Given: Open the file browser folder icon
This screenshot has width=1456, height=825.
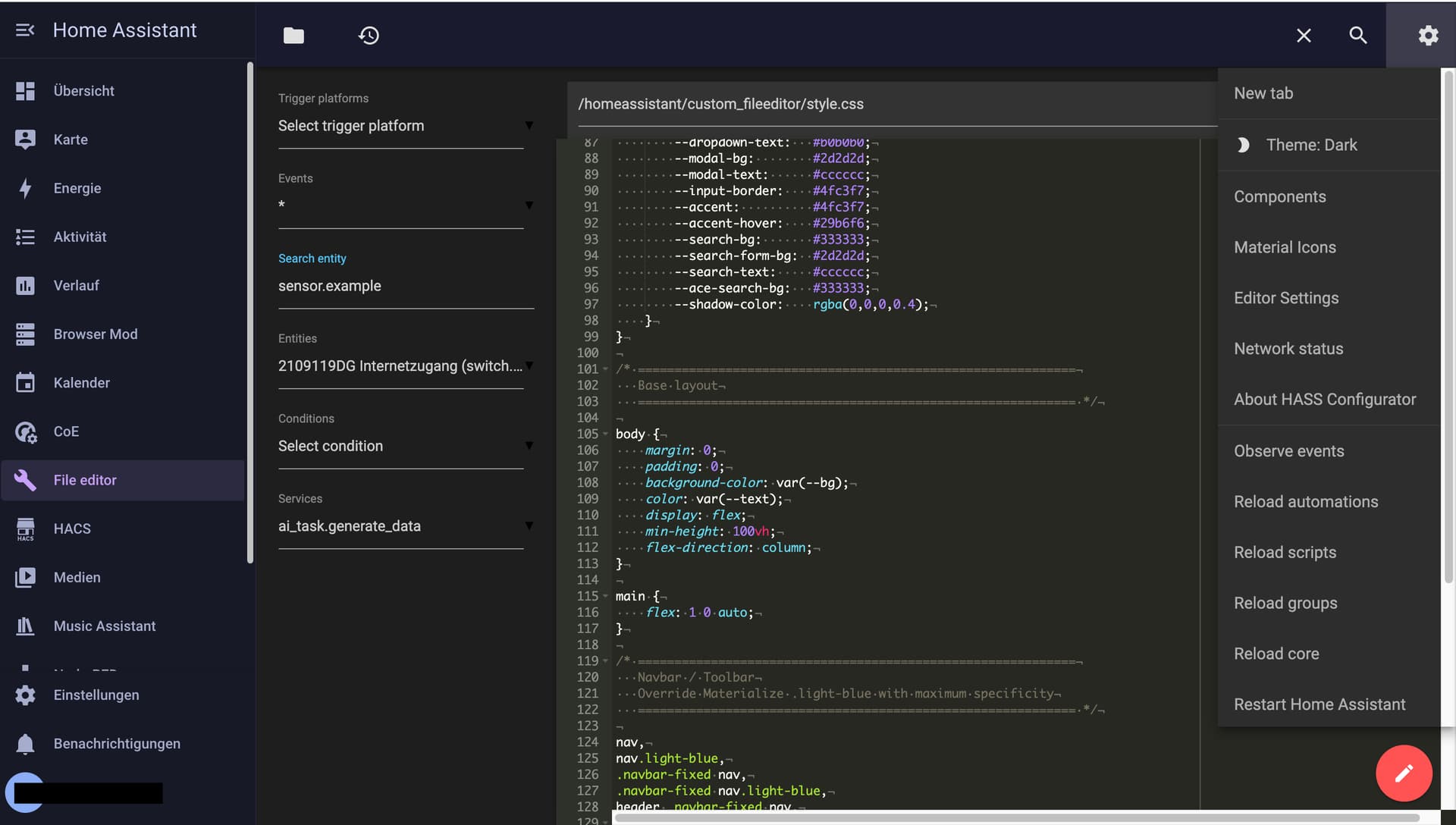Looking at the screenshot, I should [293, 36].
